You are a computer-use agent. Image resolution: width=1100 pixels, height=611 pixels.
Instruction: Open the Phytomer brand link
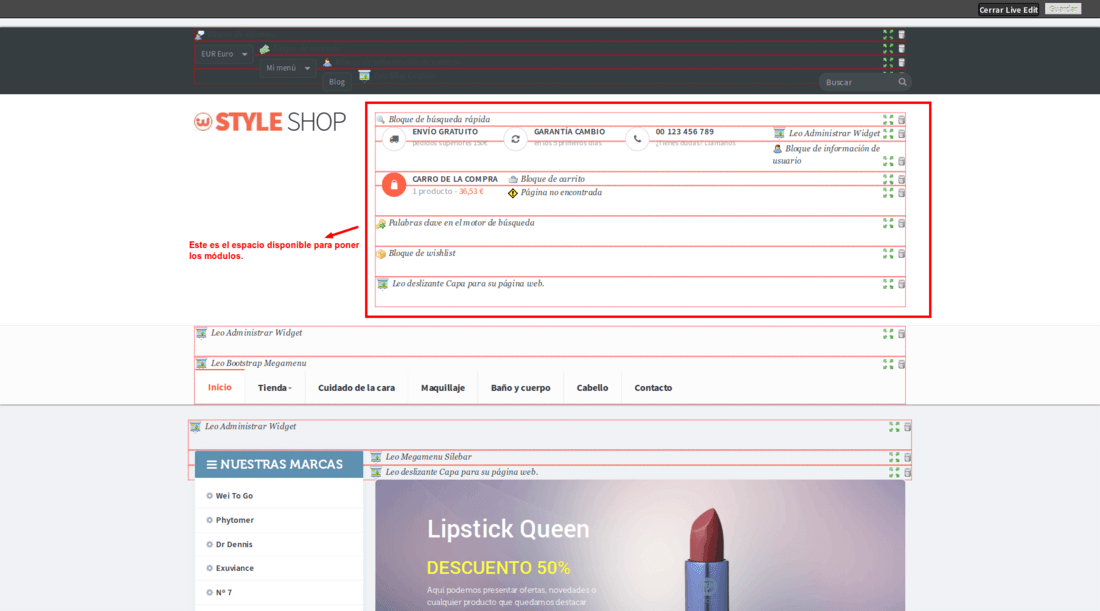coord(234,521)
